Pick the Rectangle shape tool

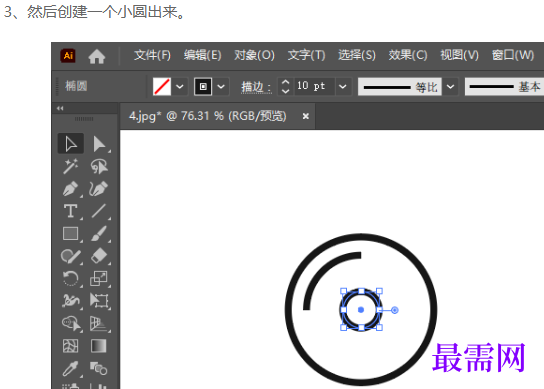(70, 234)
